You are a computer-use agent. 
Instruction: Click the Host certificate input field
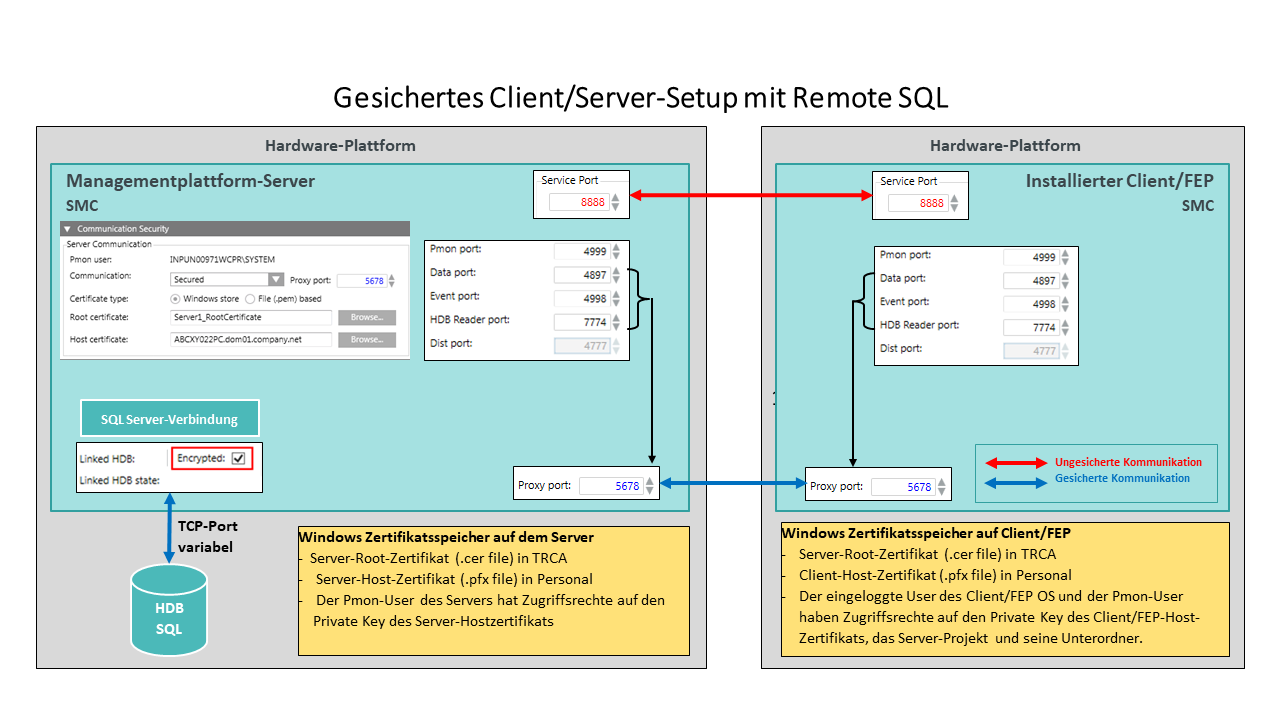tap(250, 340)
